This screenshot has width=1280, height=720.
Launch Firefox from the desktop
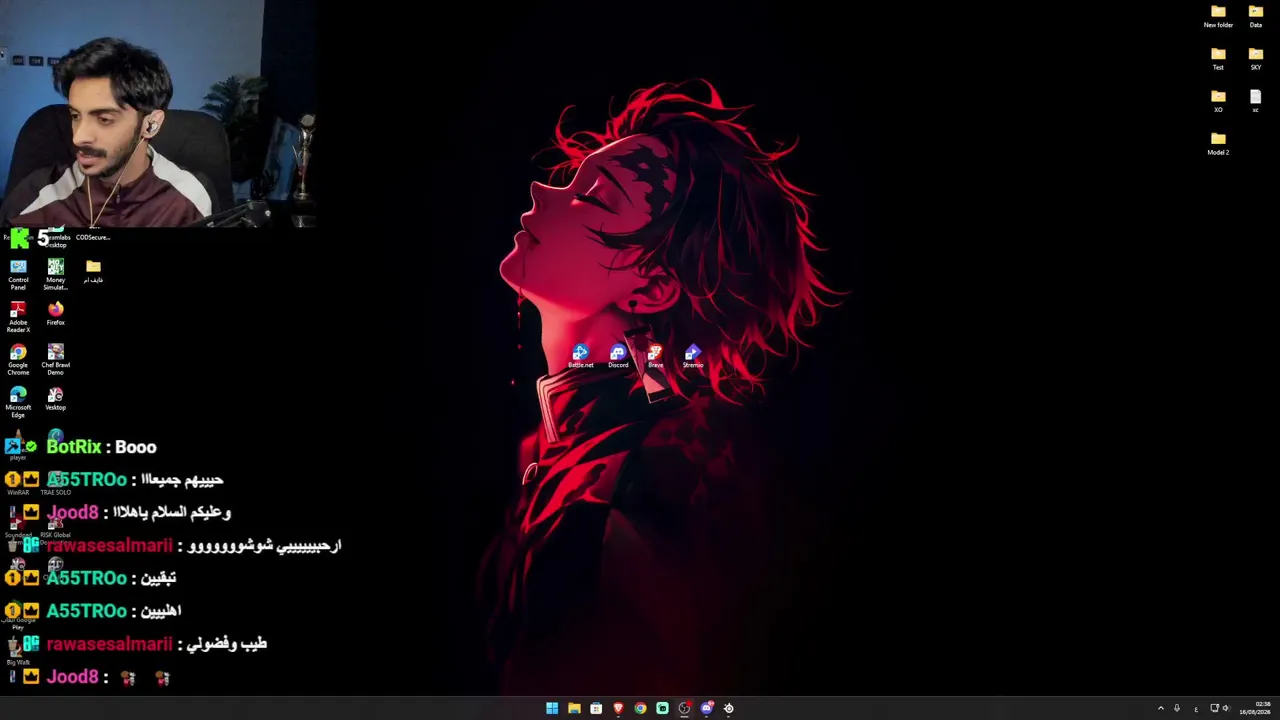coord(56,314)
